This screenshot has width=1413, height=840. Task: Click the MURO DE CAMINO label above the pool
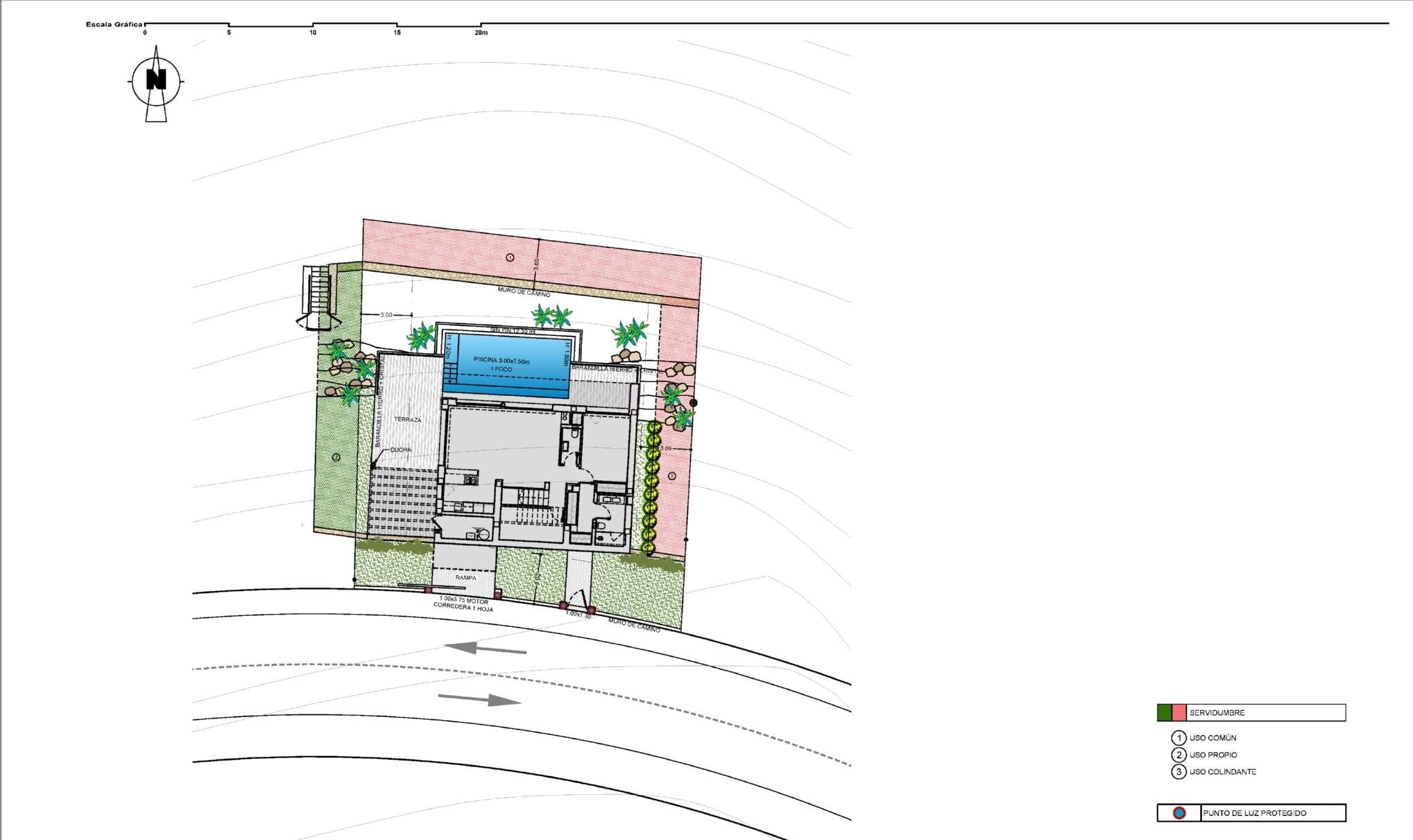coord(524,292)
